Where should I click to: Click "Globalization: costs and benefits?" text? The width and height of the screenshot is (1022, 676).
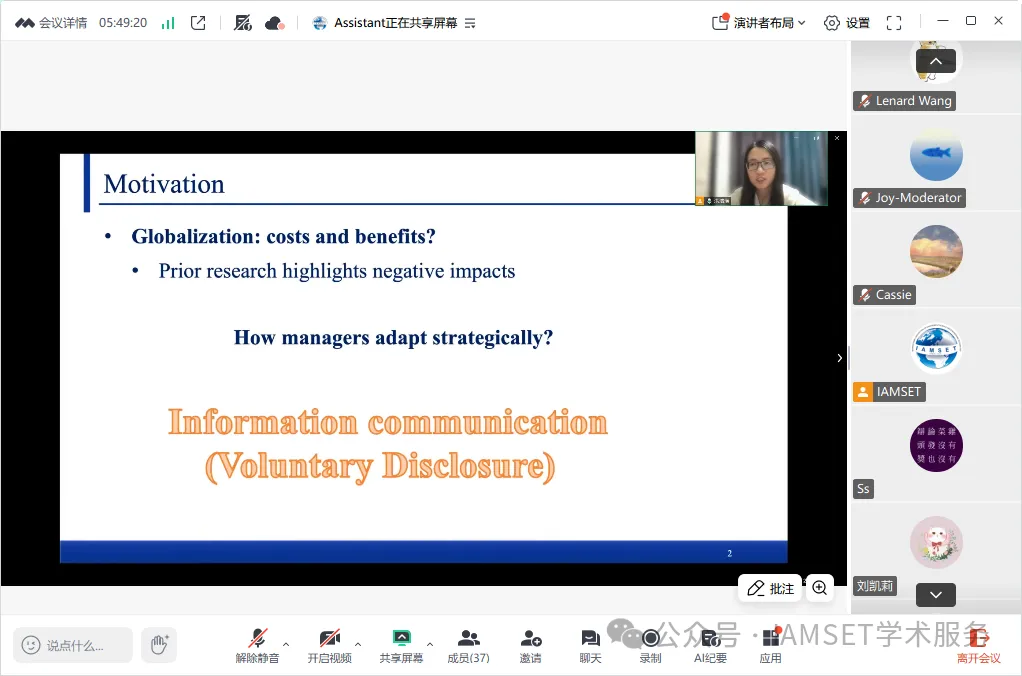[x=283, y=236]
